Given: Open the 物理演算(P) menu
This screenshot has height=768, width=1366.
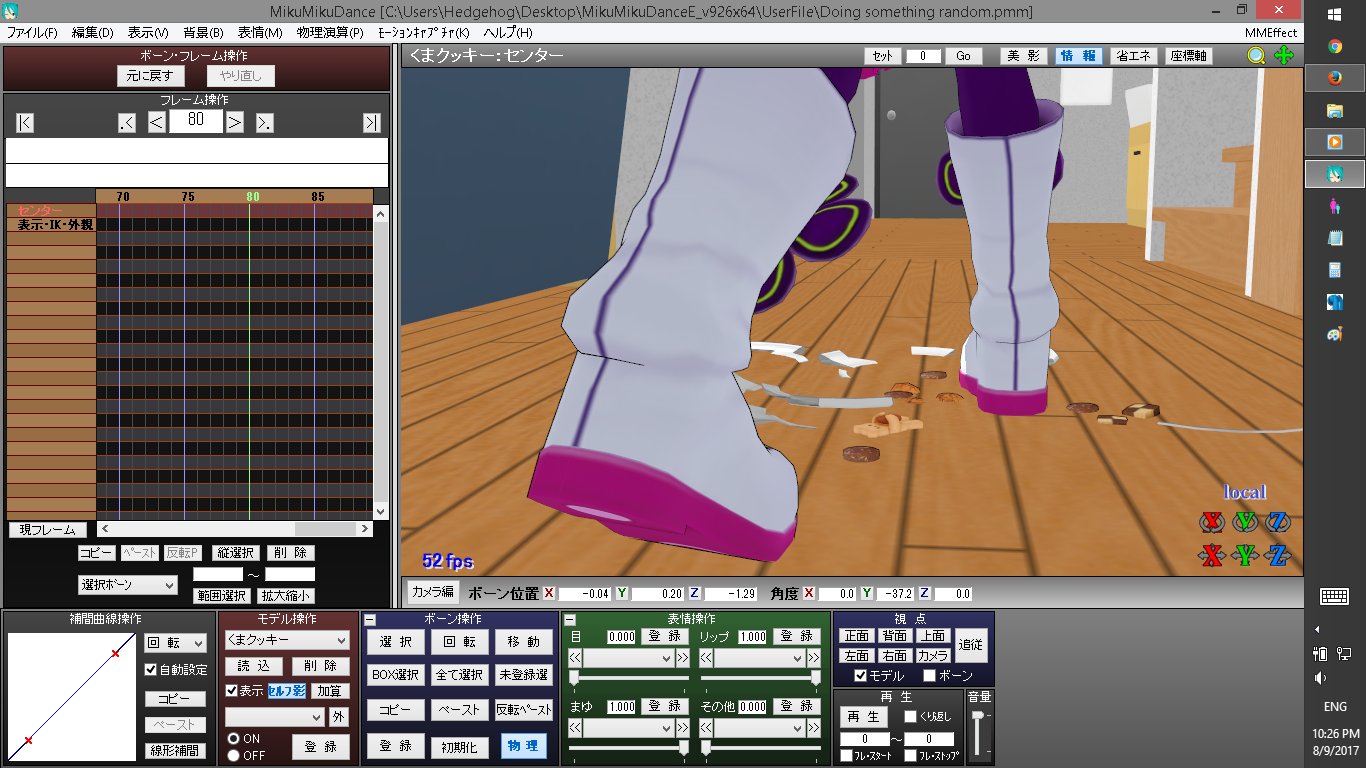Looking at the screenshot, I should [x=330, y=33].
